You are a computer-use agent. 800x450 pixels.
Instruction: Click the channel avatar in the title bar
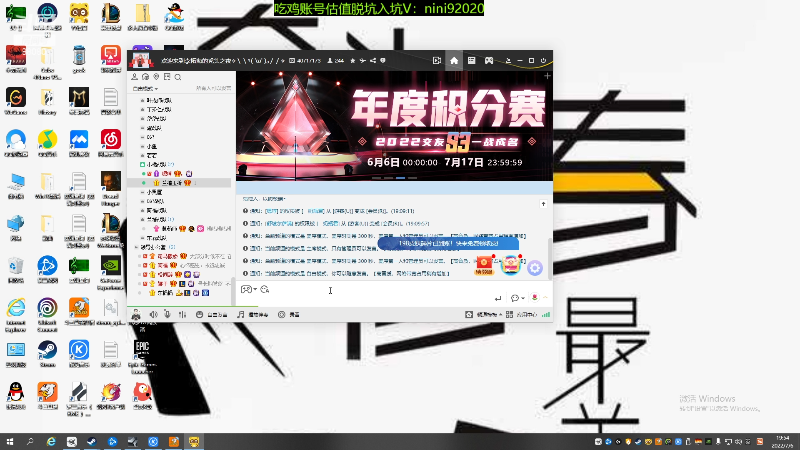click(x=141, y=60)
